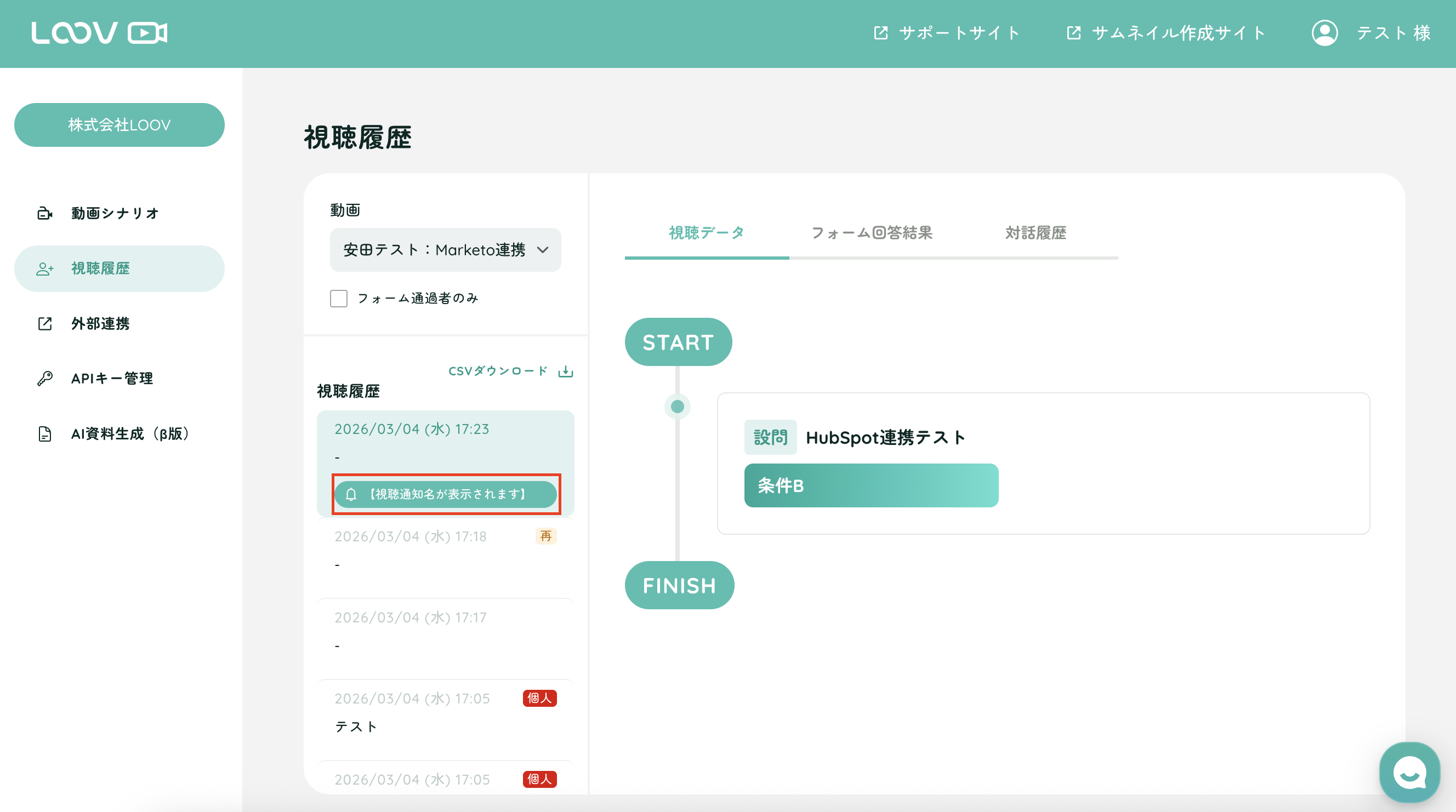Switch to the フォーム回答結果 tab
The image size is (1456, 812).
click(872, 233)
